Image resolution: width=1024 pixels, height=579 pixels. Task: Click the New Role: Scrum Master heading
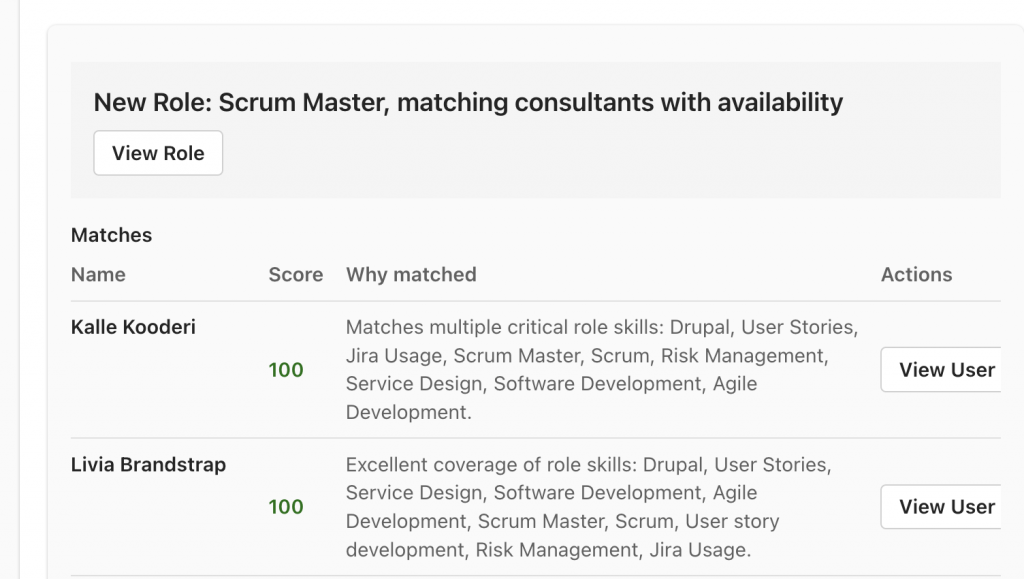[468, 102]
